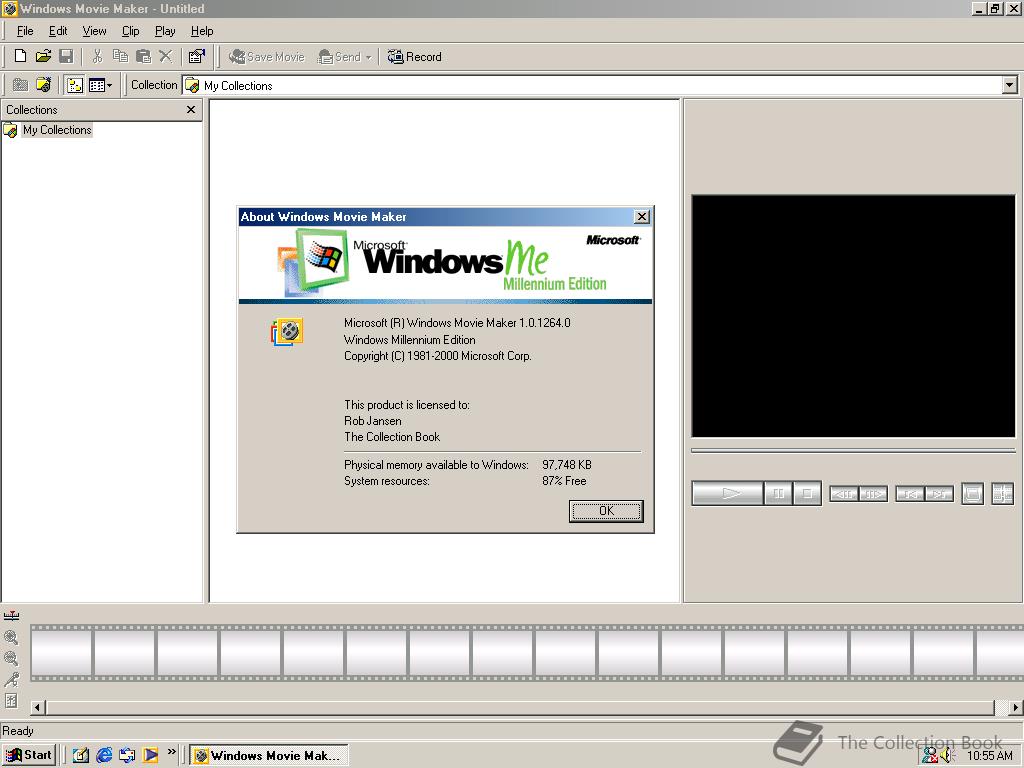The width and height of the screenshot is (1024, 768).
Task: Click the Send toolbar button
Action: [339, 57]
